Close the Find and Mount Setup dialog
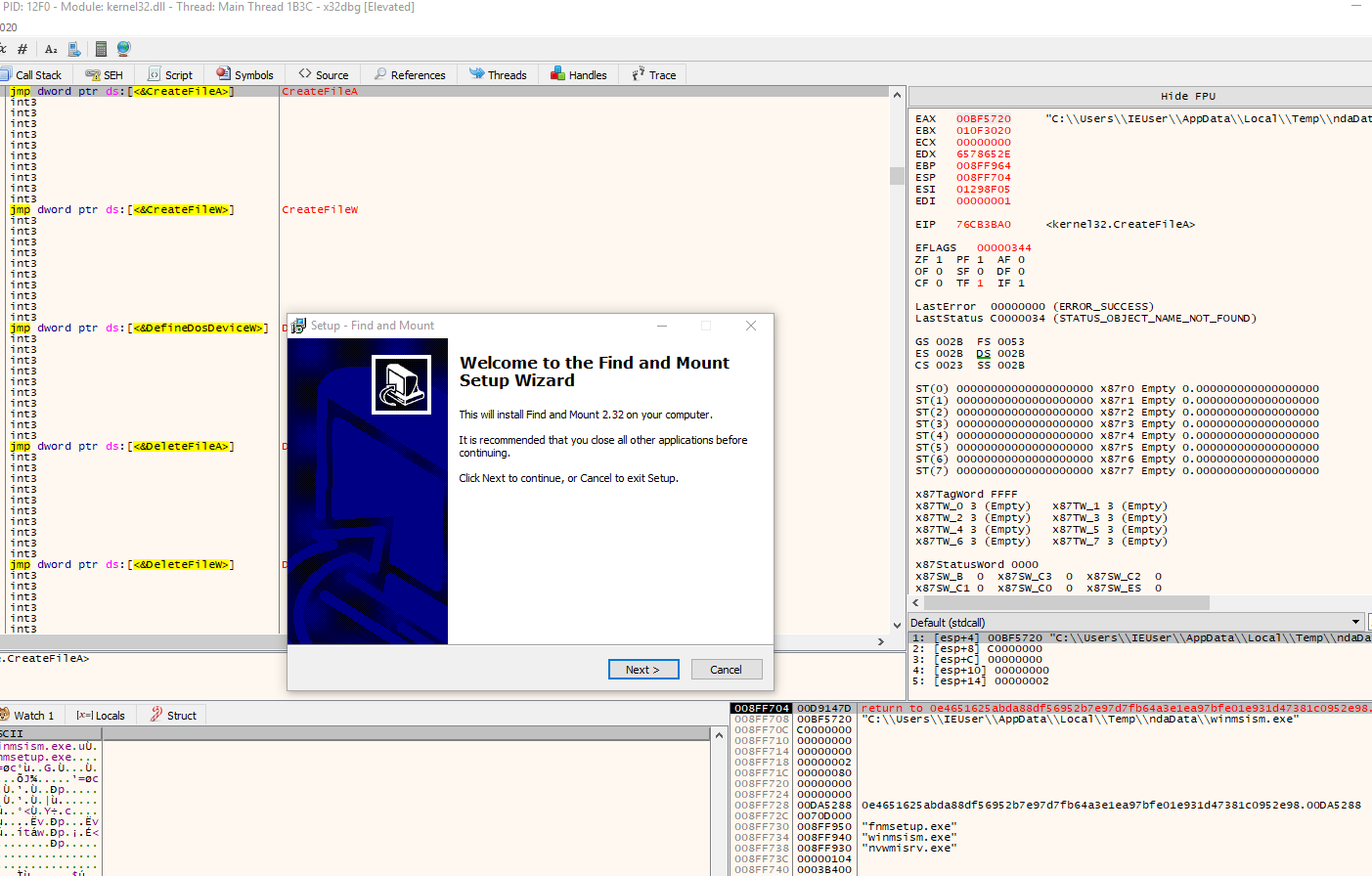 click(751, 326)
